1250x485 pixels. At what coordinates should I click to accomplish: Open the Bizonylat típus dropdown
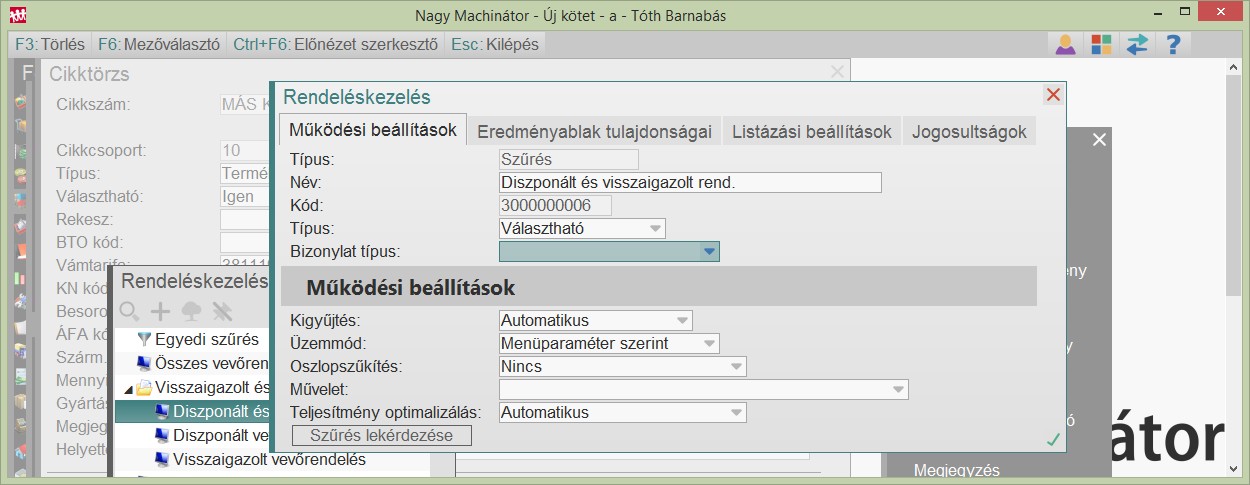pos(609,251)
